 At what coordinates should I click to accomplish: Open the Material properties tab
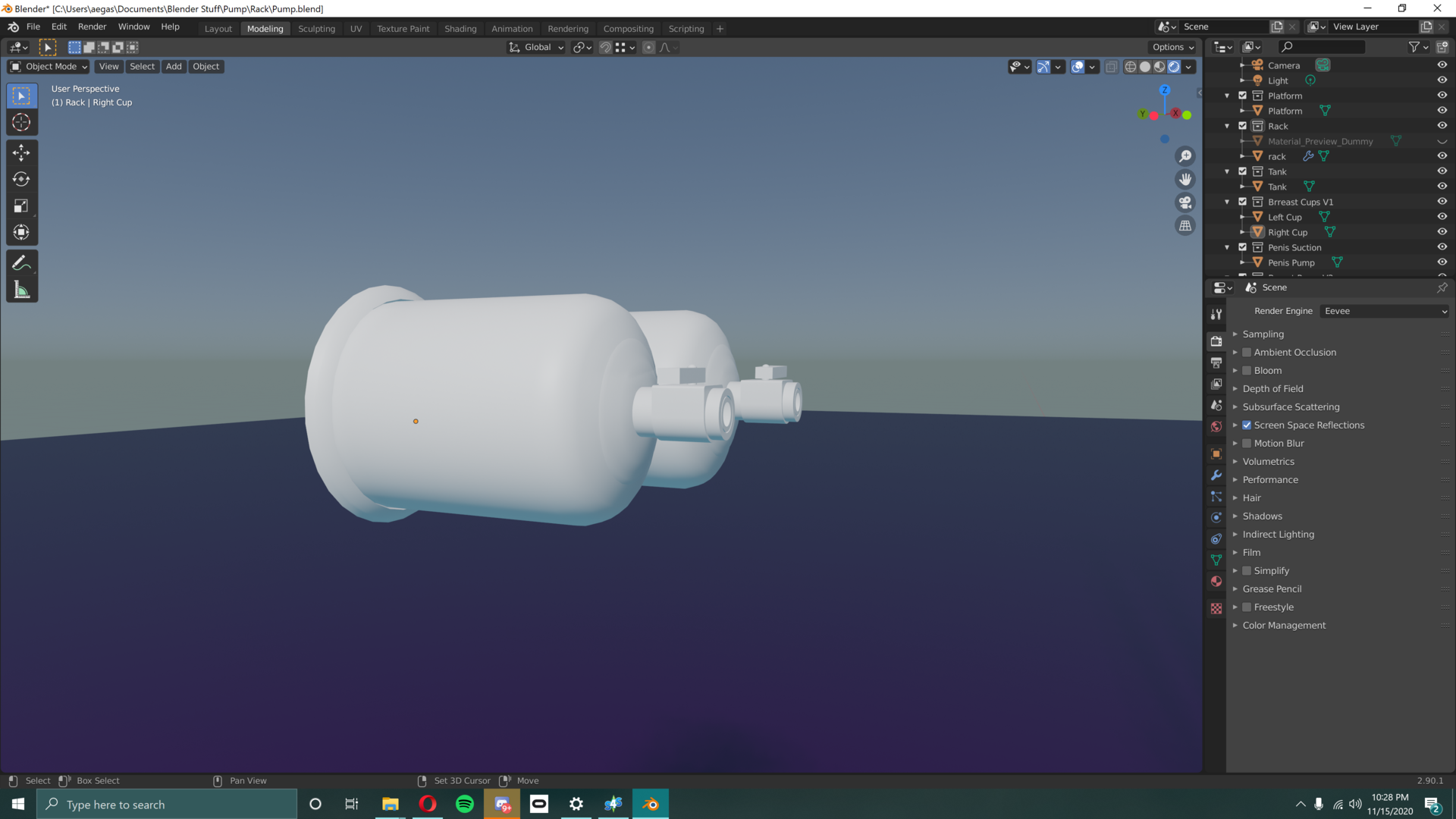click(1216, 581)
